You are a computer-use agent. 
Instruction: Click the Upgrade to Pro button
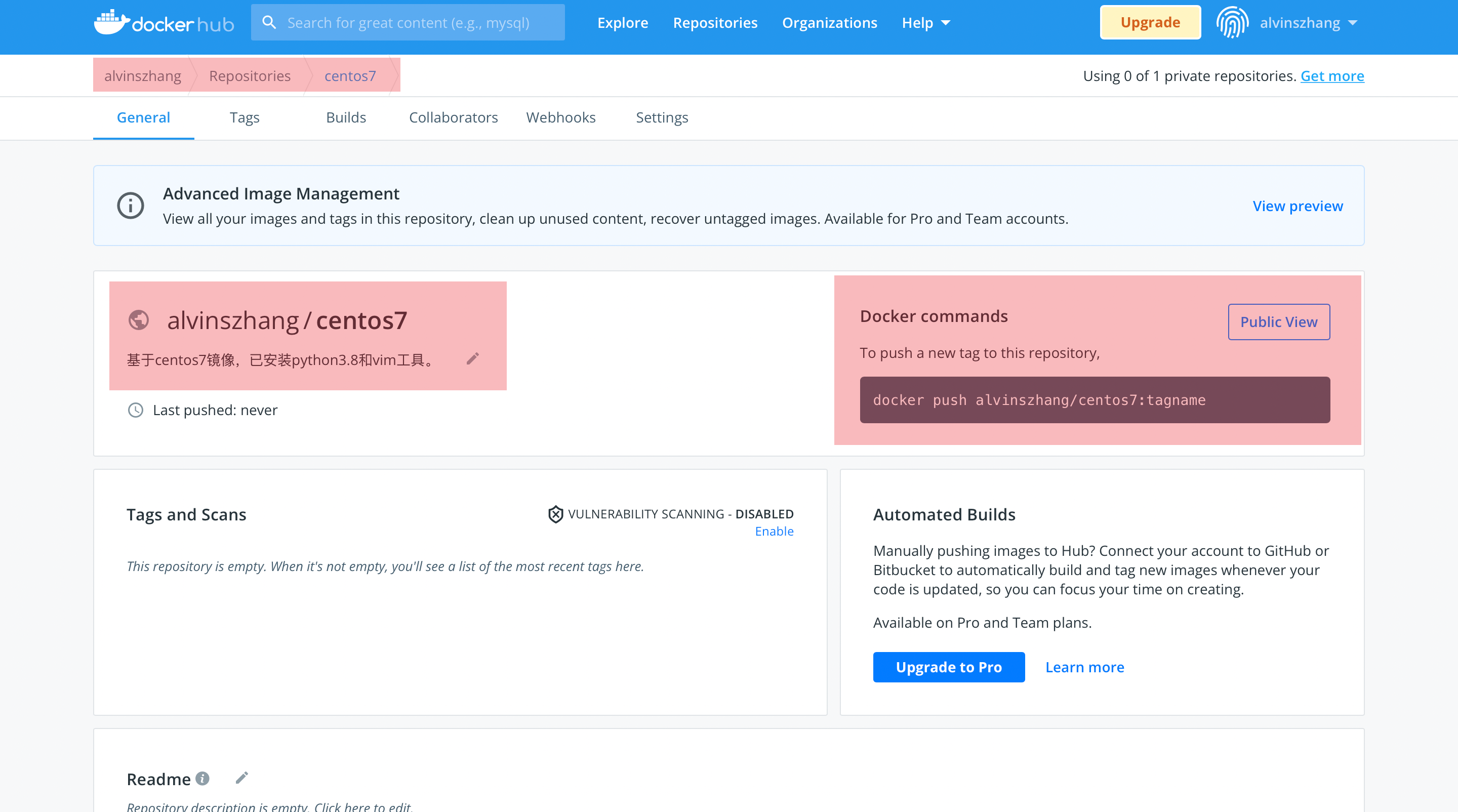point(949,667)
